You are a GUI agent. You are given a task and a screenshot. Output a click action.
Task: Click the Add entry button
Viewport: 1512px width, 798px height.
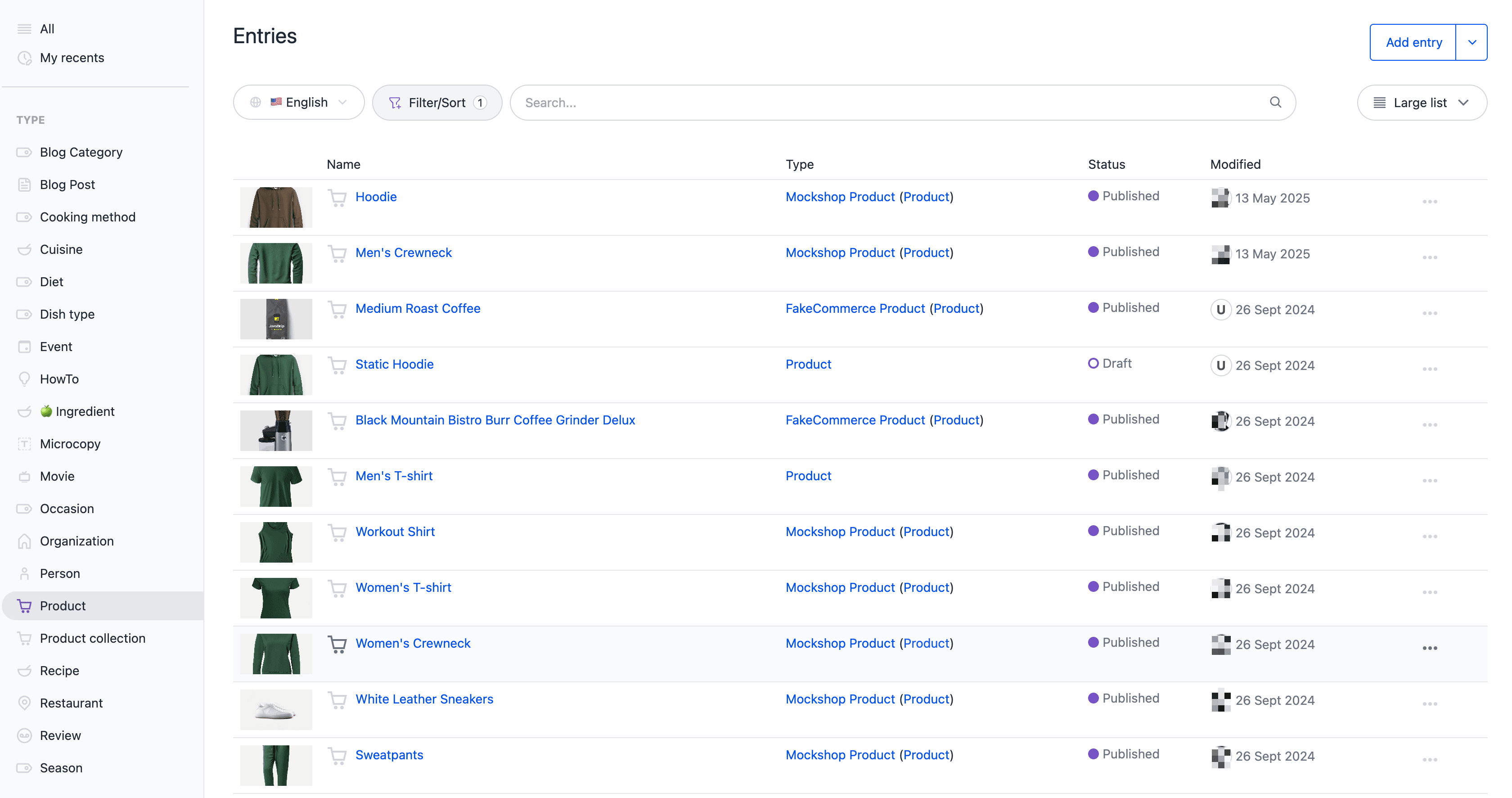(1413, 42)
